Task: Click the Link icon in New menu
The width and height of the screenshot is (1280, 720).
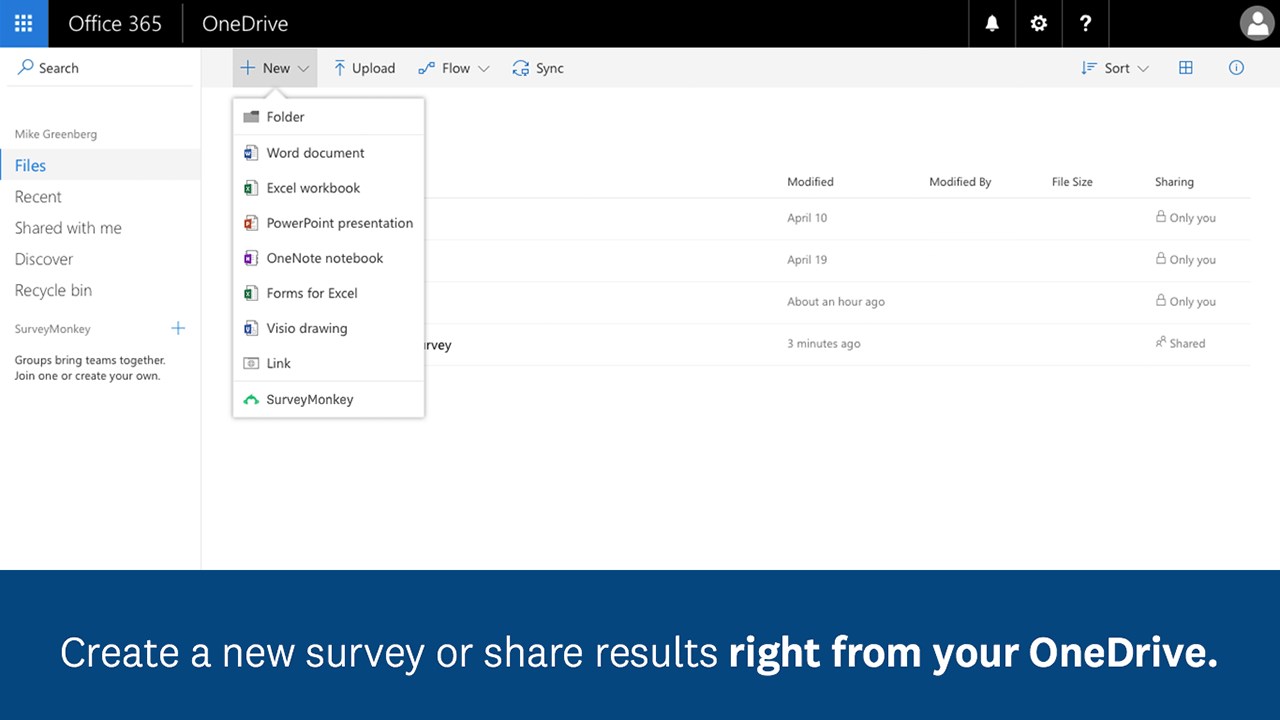Action: 251,363
